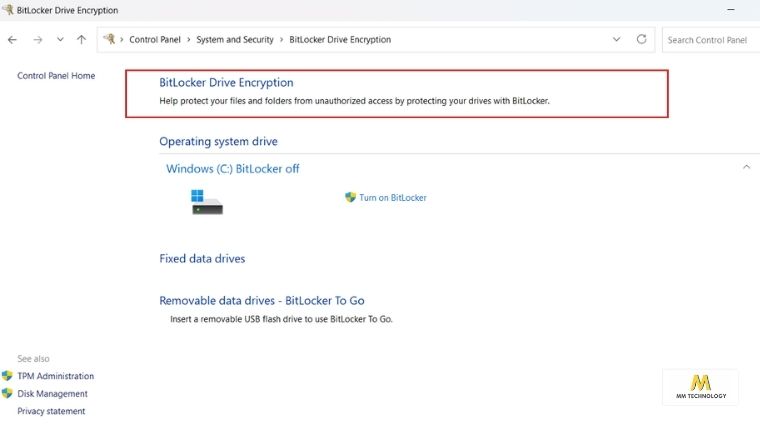
Task: Click the BitLocker key icon in address bar
Action: click(x=110, y=39)
